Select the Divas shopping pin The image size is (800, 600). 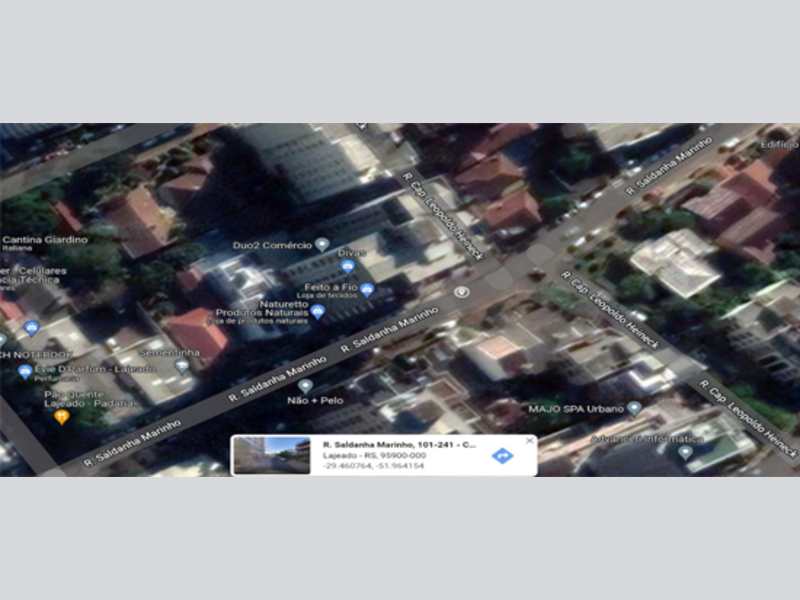click(x=347, y=266)
